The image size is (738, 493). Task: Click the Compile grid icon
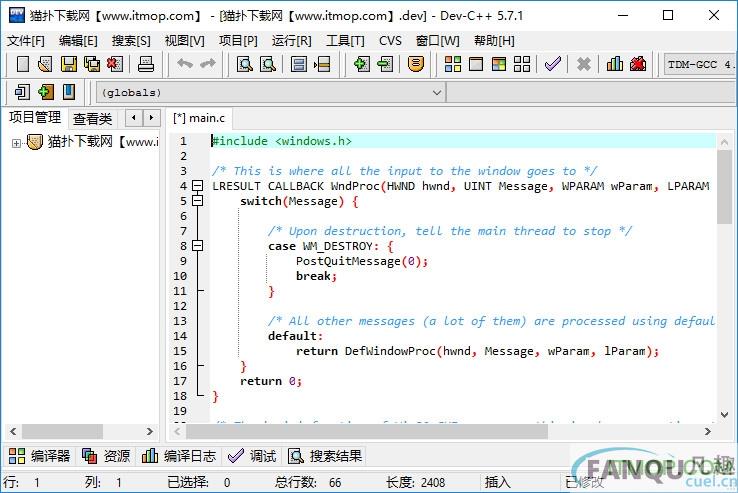[x=452, y=64]
